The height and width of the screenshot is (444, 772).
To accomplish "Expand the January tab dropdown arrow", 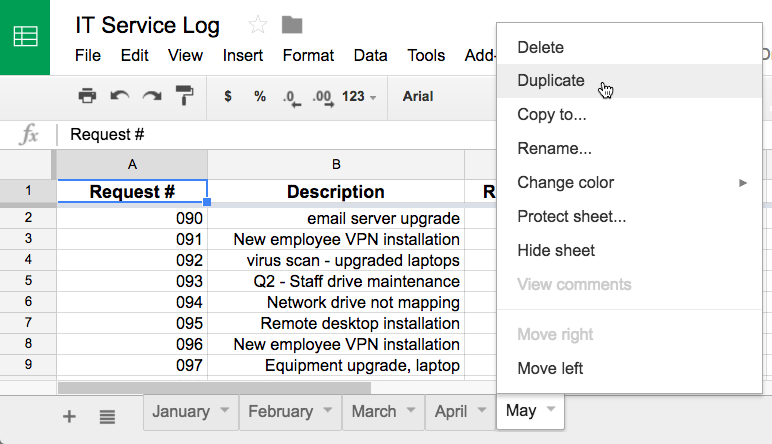I will (x=225, y=411).
